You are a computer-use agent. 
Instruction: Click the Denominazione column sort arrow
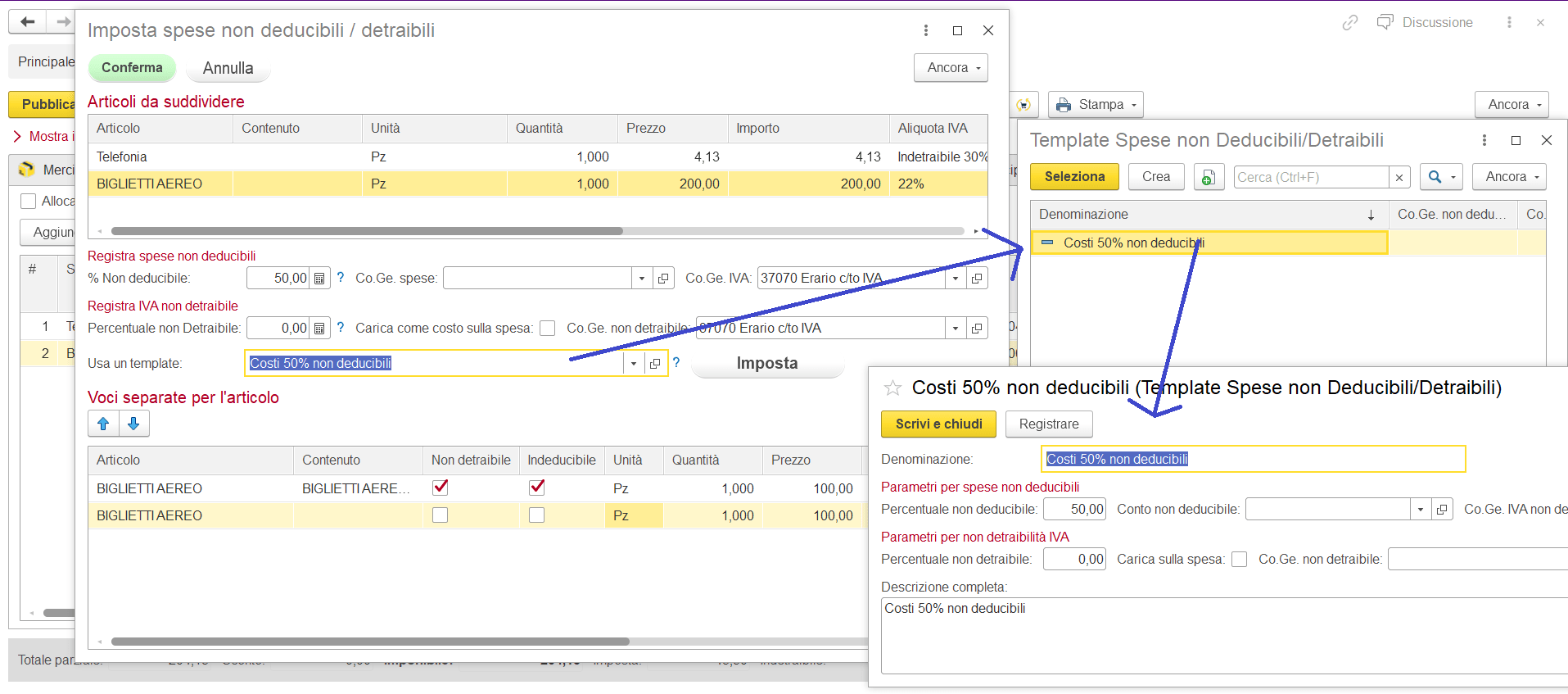click(x=1371, y=215)
